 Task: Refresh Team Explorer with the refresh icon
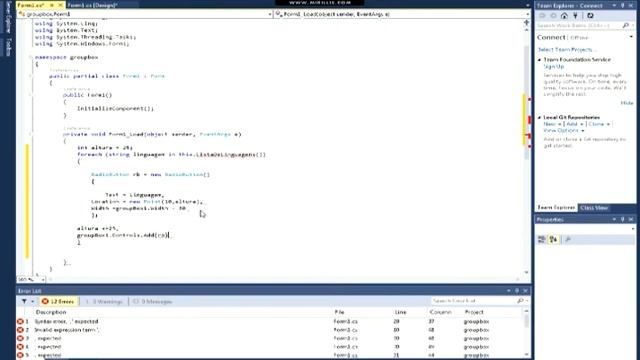(590, 16)
